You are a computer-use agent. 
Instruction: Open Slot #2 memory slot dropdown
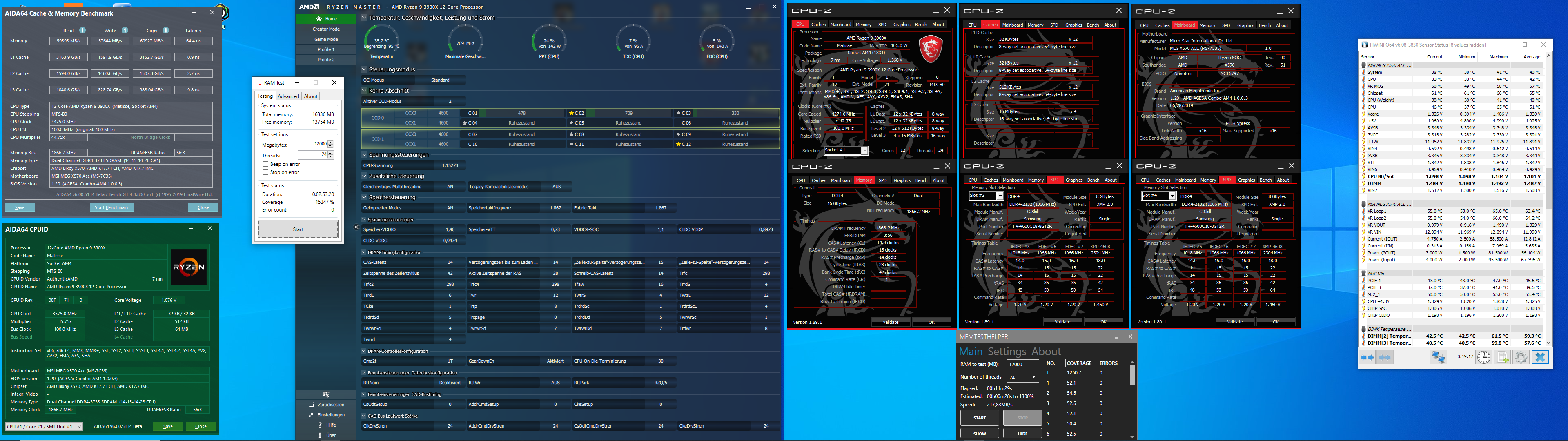click(1000, 196)
